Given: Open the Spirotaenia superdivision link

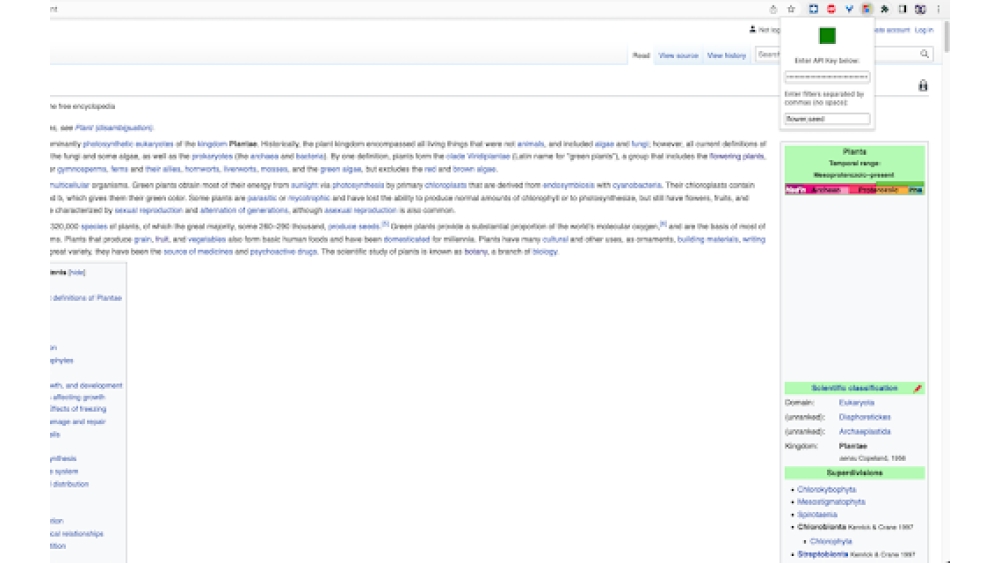Looking at the screenshot, I should 817,515.
